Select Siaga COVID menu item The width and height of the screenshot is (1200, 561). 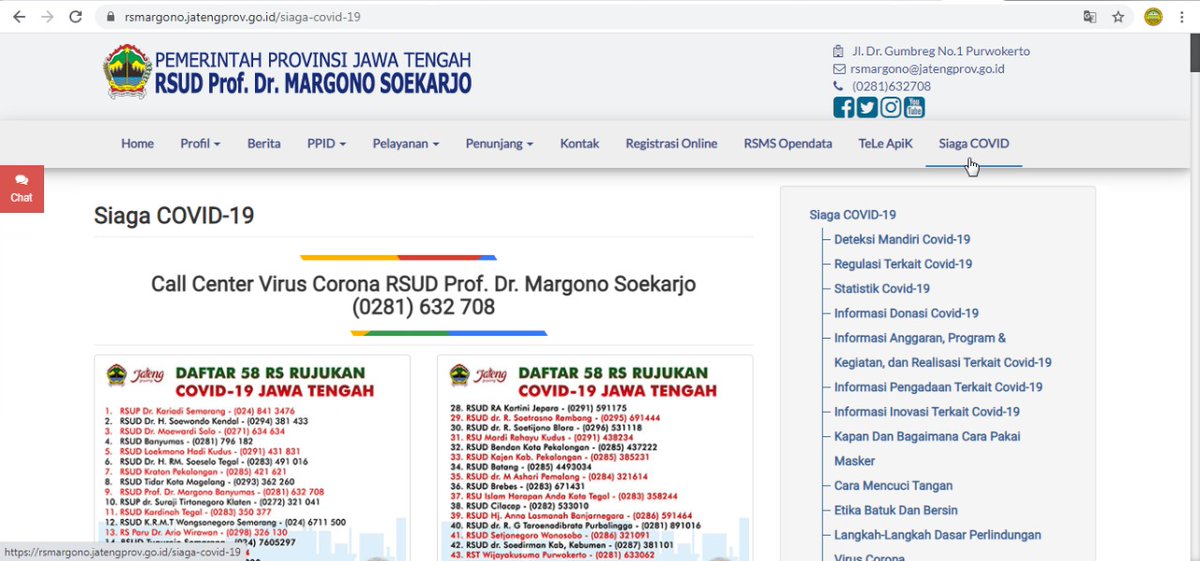pos(974,144)
